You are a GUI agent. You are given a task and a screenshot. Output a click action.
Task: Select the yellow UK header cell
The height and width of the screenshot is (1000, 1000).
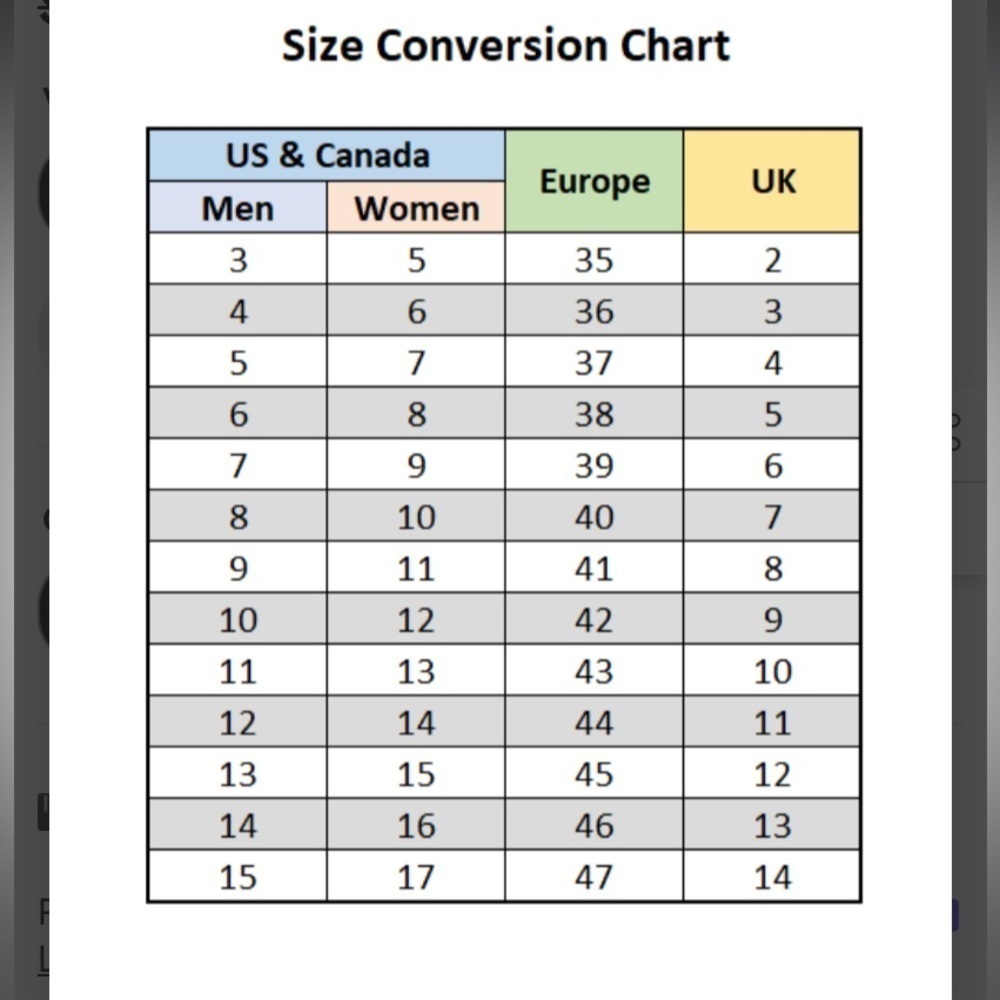point(772,181)
